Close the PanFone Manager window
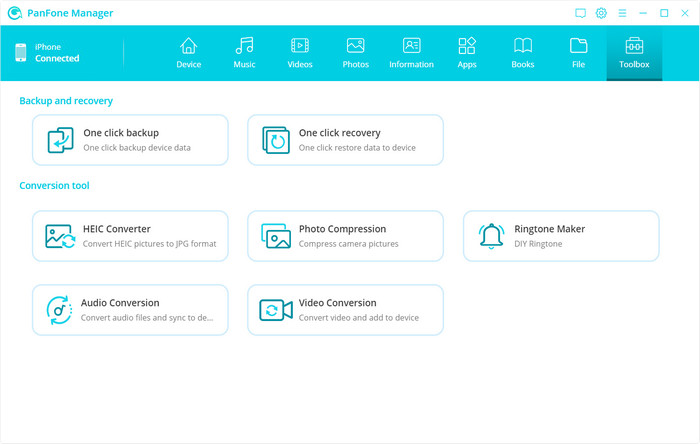Image resolution: width=700 pixels, height=444 pixels. (x=685, y=13)
